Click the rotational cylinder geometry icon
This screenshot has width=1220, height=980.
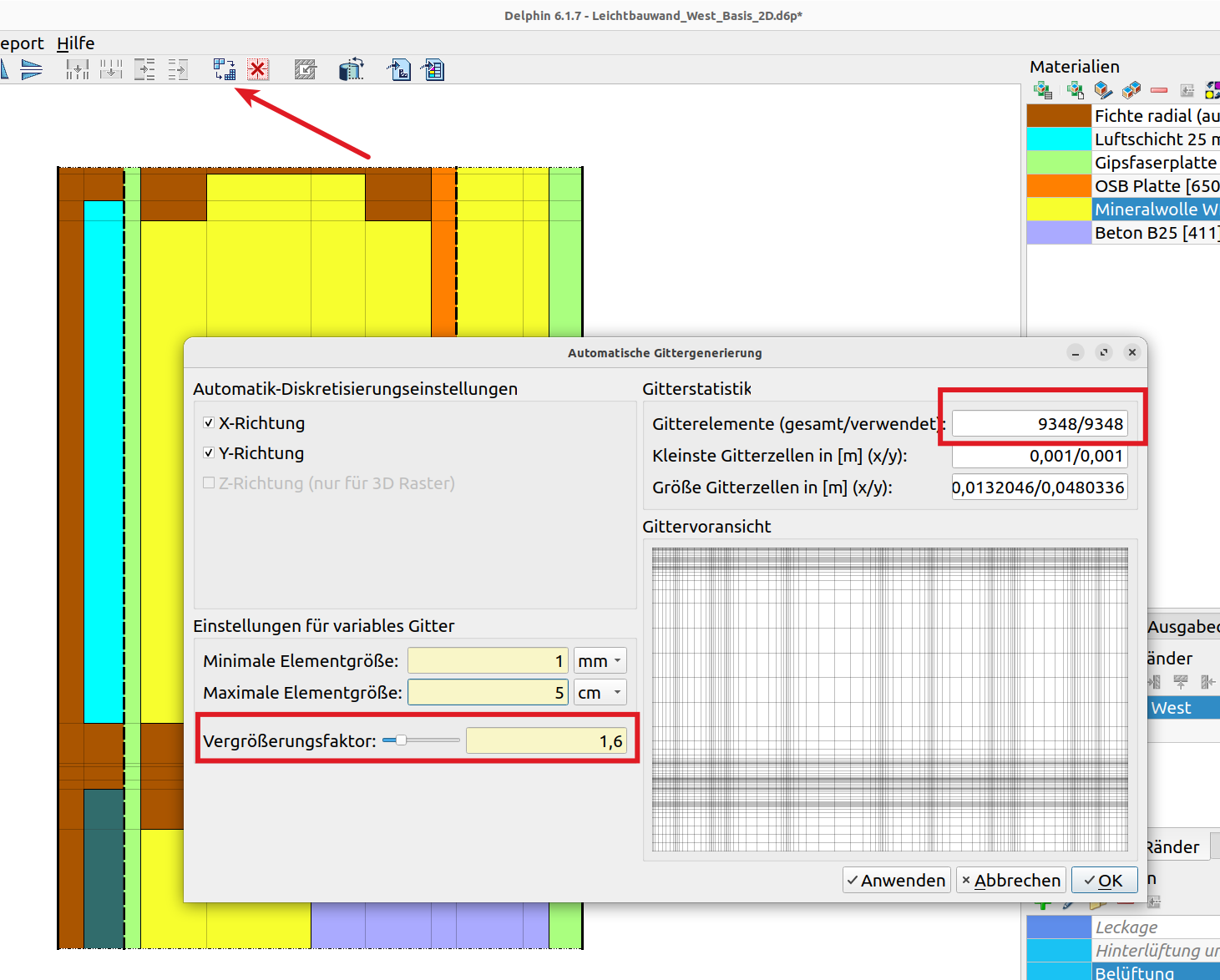pyautogui.click(x=352, y=70)
